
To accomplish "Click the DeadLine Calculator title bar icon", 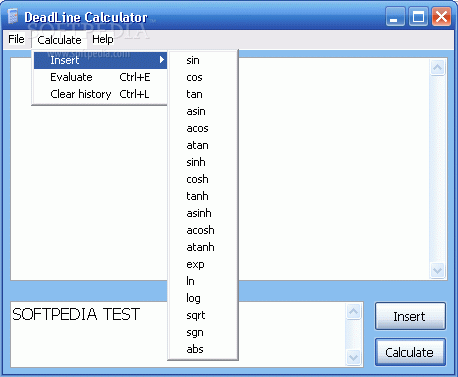I will coord(13,17).
